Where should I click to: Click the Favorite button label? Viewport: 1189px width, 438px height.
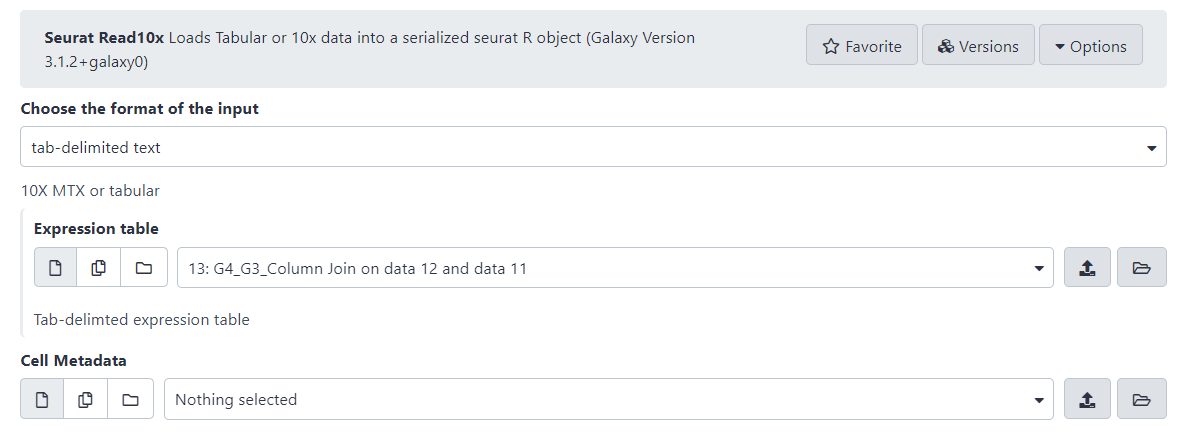point(873,46)
